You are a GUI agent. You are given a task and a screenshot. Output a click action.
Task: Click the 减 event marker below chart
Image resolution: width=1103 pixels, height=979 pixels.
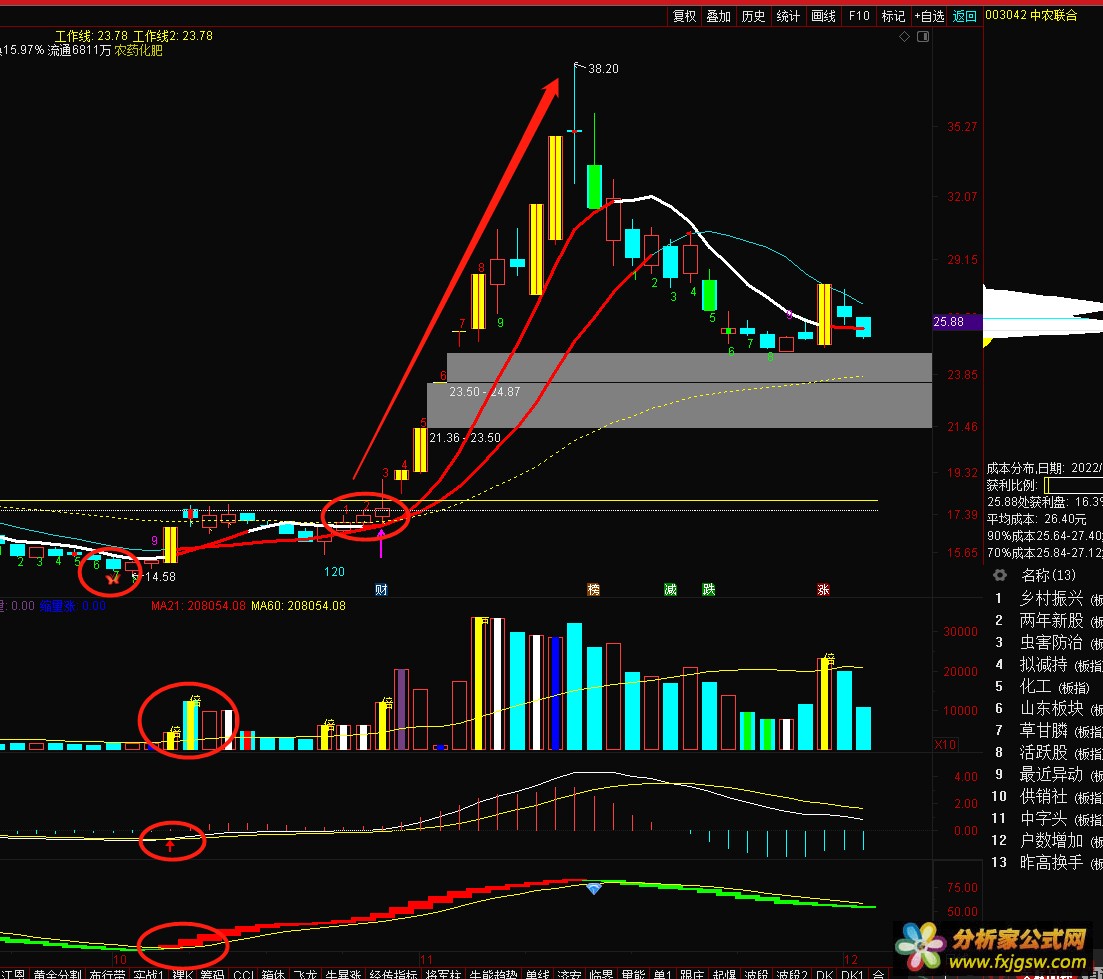pyautogui.click(x=670, y=589)
